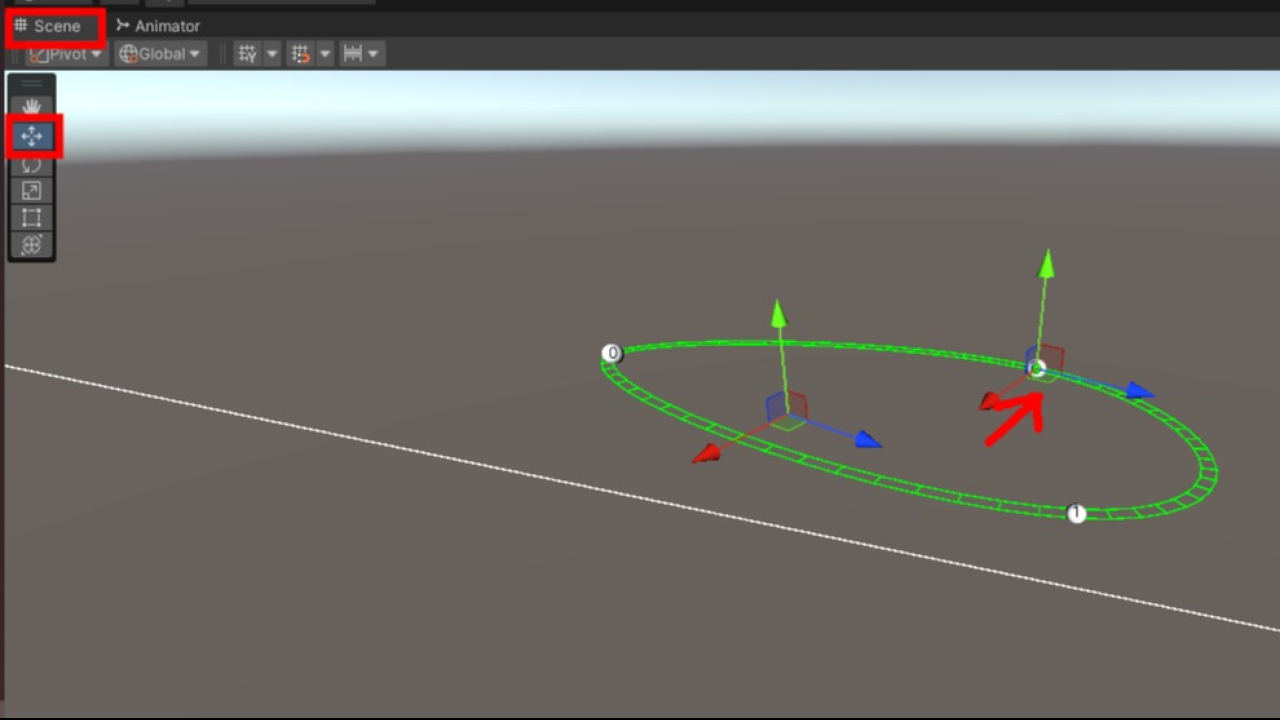Click the tools overlay grip handle
The height and width of the screenshot is (720, 1280).
pyautogui.click(x=32, y=84)
